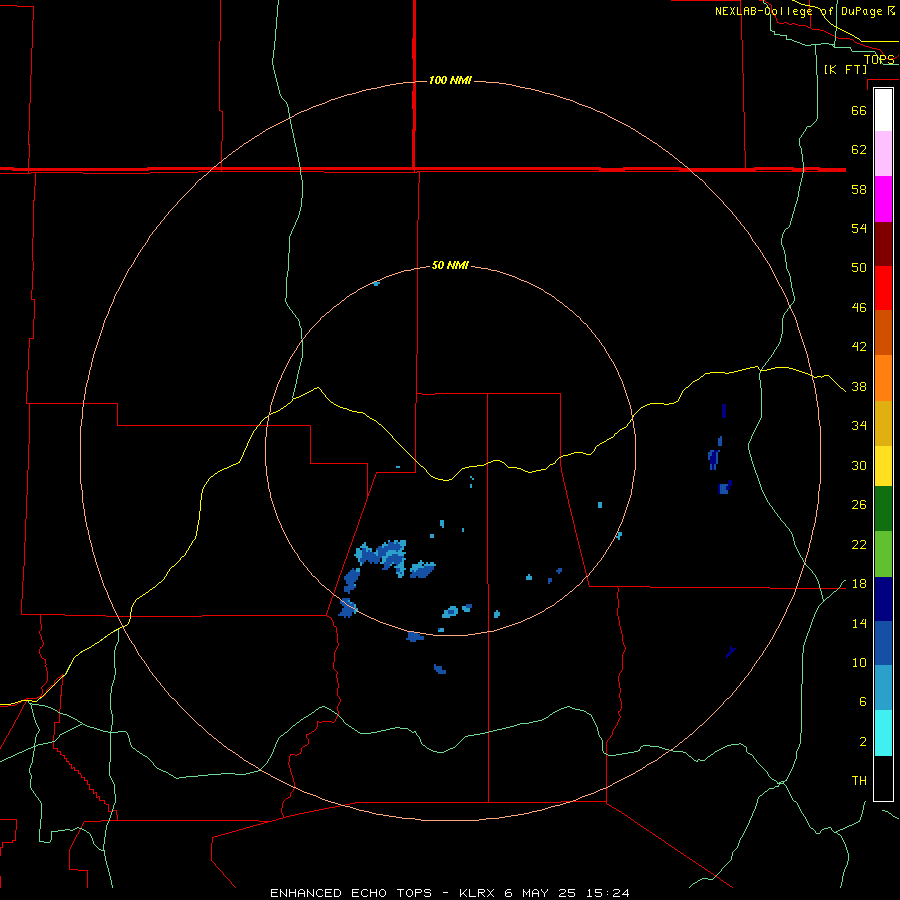Click the magenta 58 kft legend swatch
This screenshot has height=900, width=900.
click(883, 199)
